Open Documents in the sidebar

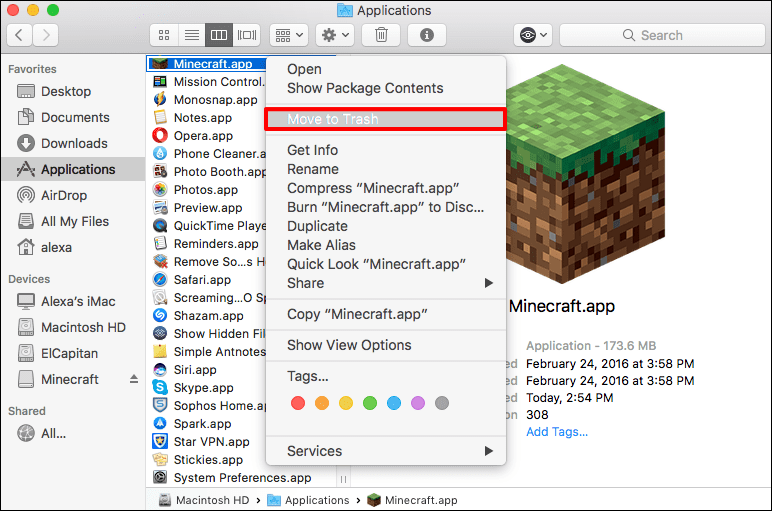[73, 118]
